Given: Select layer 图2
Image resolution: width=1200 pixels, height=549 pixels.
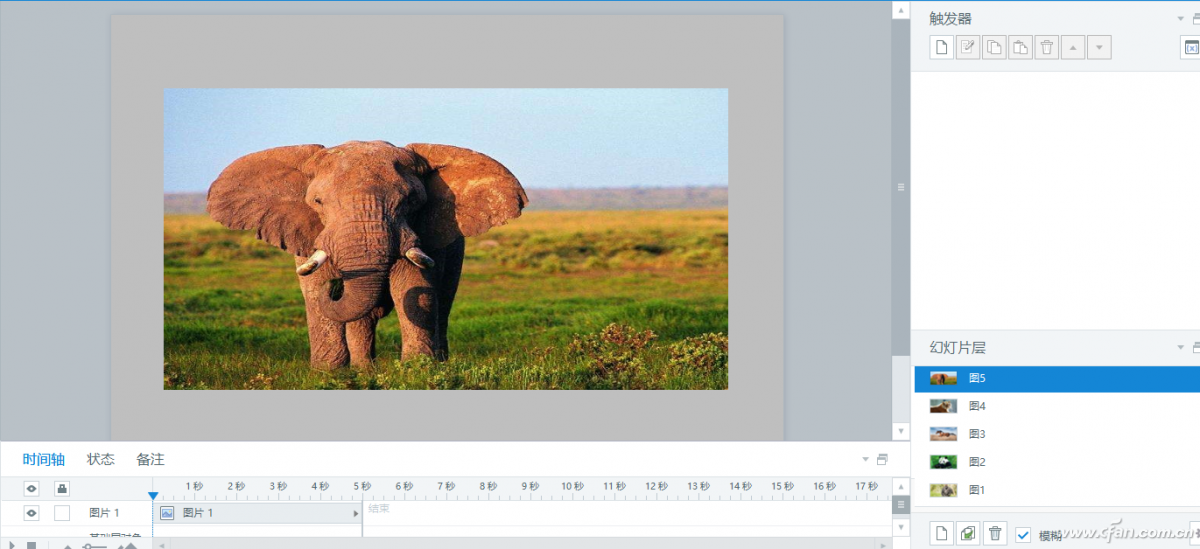Looking at the screenshot, I should 1057,462.
